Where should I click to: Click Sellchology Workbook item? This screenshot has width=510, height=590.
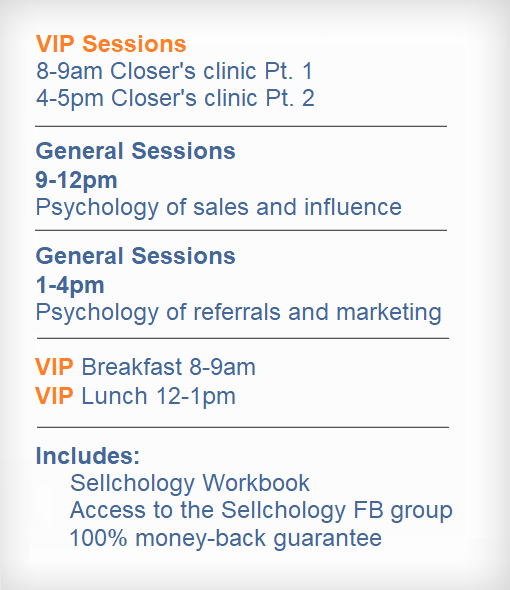[190, 483]
